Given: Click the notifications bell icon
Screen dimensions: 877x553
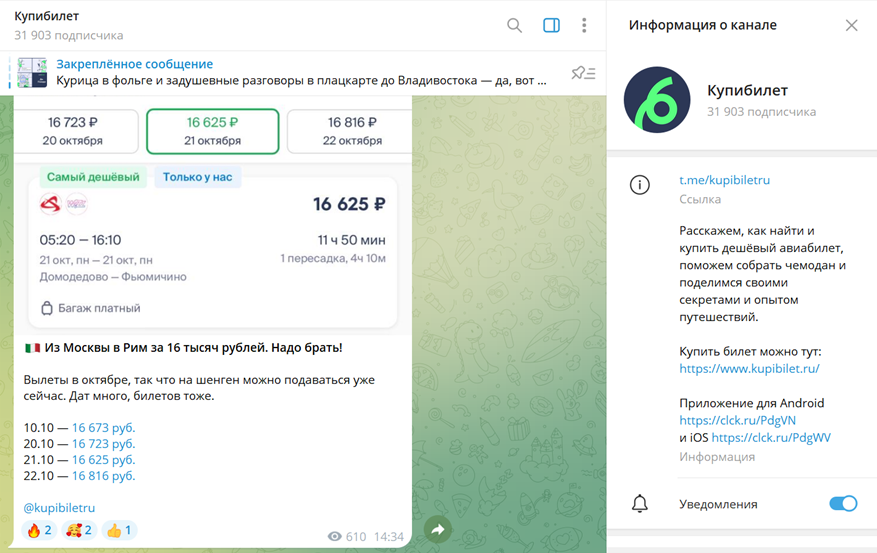Looking at the screenshot, I should click(640, 504).
